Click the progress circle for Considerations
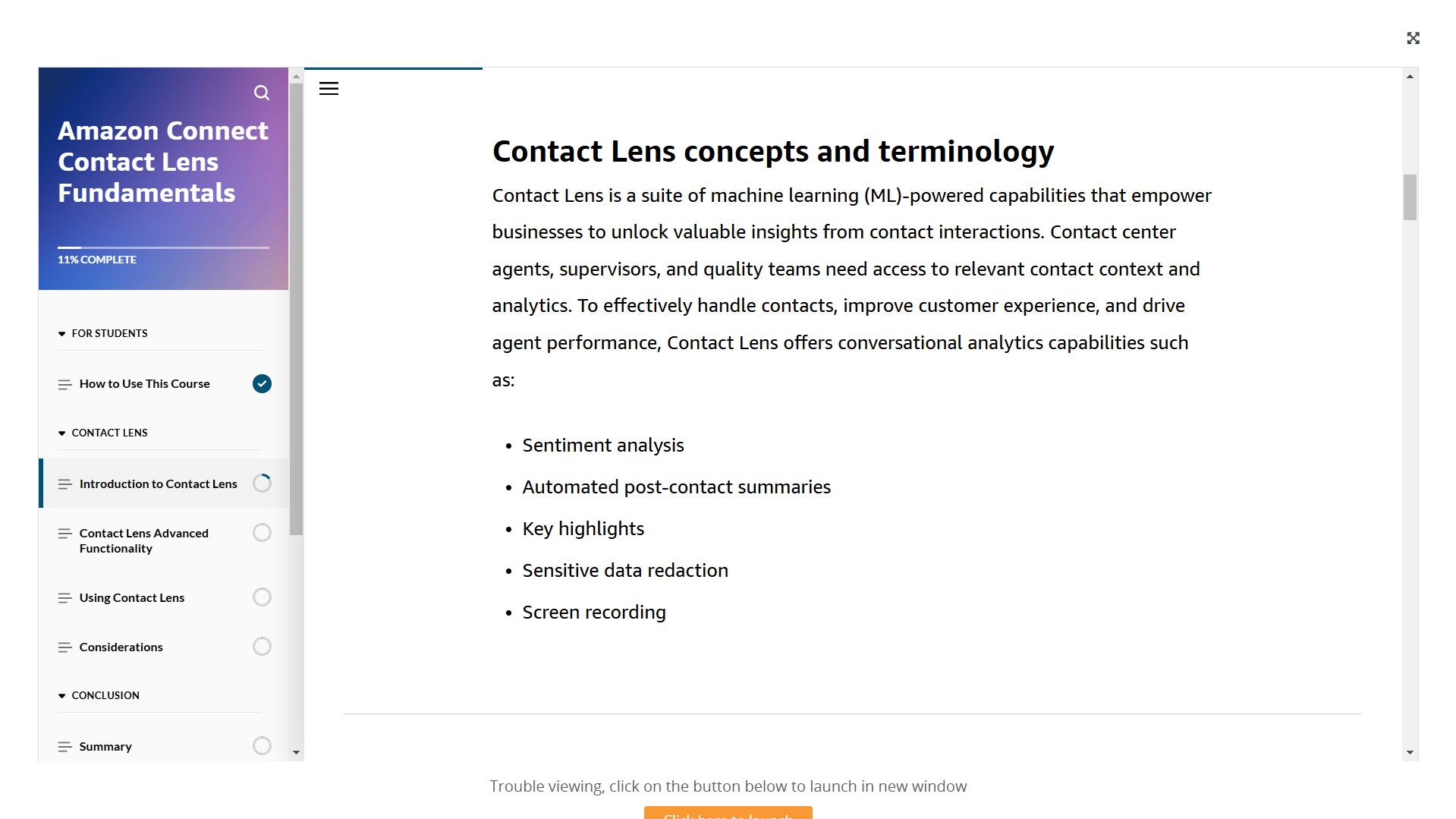 pyautogui.click(x=262, y=647)
